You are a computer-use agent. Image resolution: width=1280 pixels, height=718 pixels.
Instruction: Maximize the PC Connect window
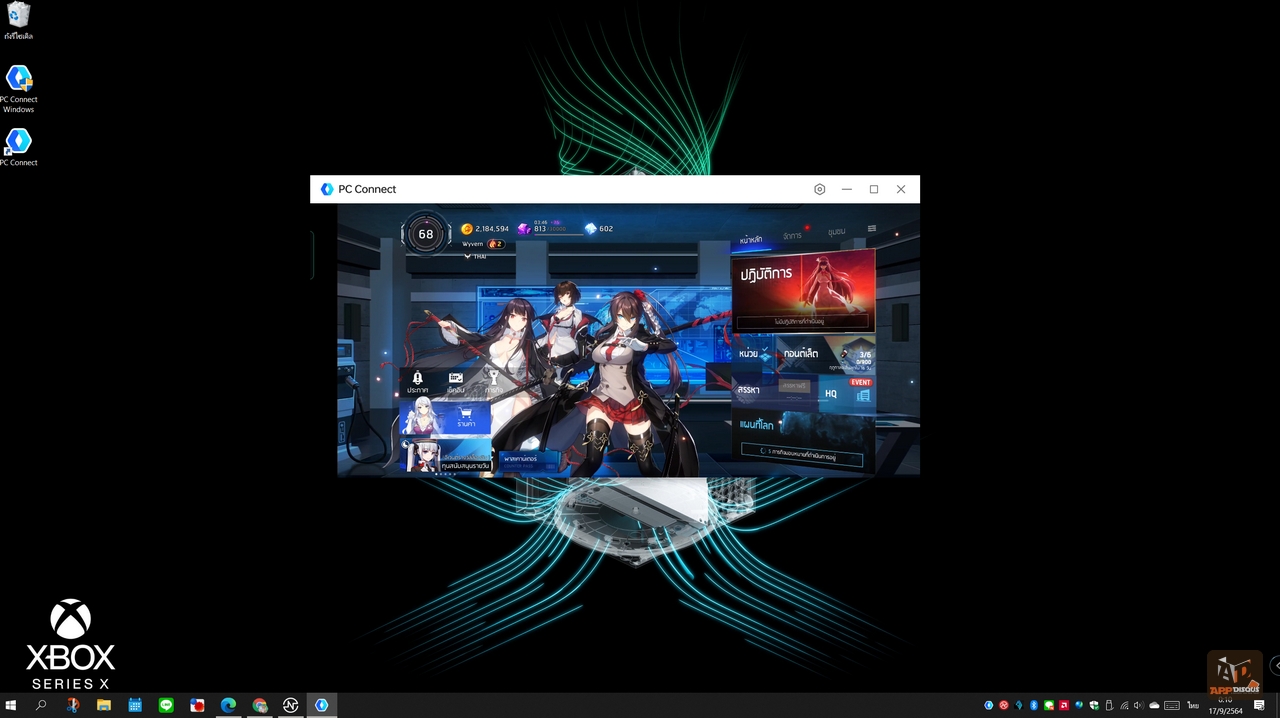coord(874,189)
